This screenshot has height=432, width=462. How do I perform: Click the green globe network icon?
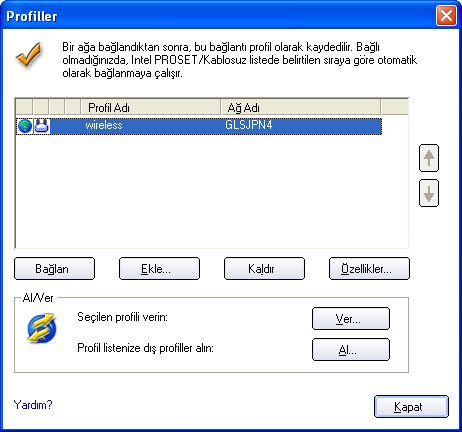[x=25, y=126]
